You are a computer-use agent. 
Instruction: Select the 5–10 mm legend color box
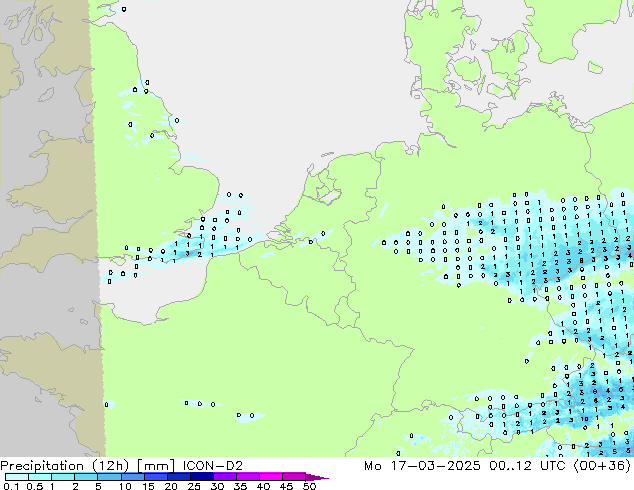point(110,477)
